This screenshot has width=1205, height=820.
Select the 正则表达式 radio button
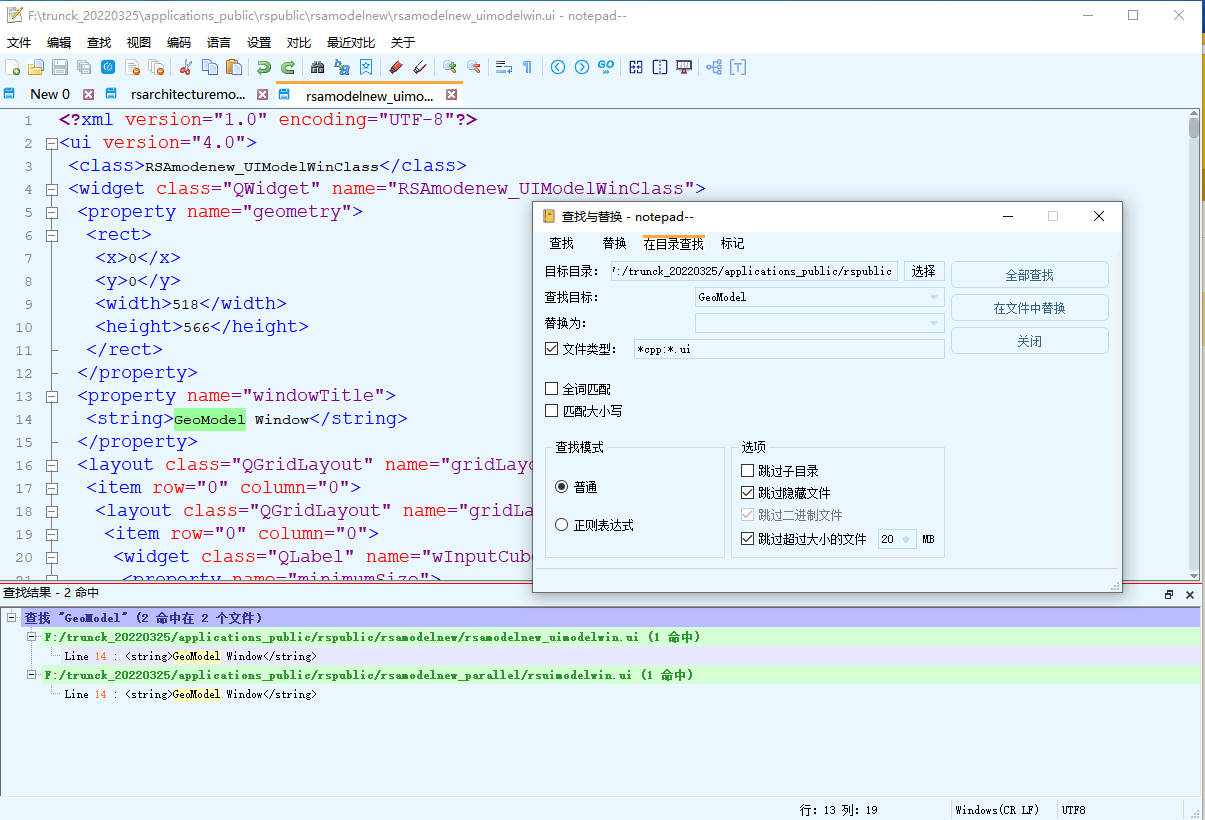pos(562,525)
